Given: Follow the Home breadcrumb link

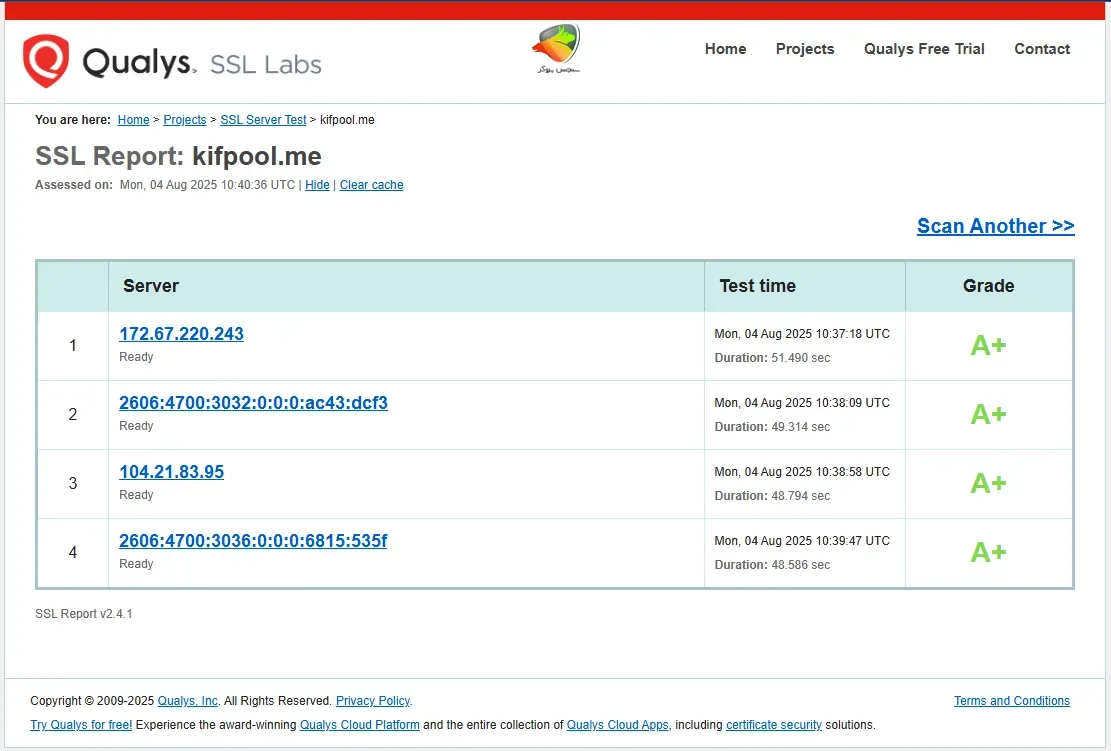Looking at the screenshot, I should (x=133, y=120).
